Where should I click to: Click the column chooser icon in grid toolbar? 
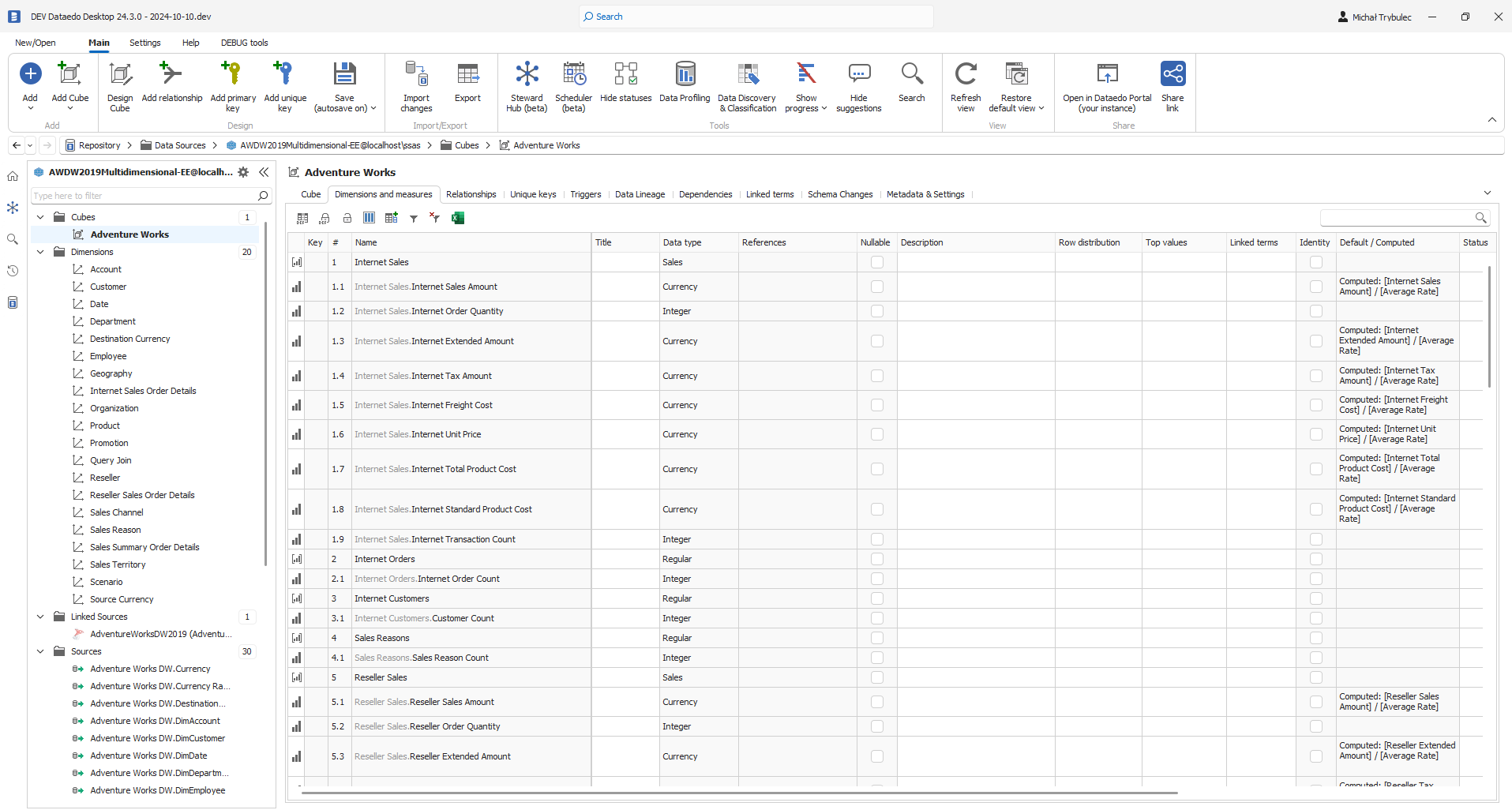(369, 218)
